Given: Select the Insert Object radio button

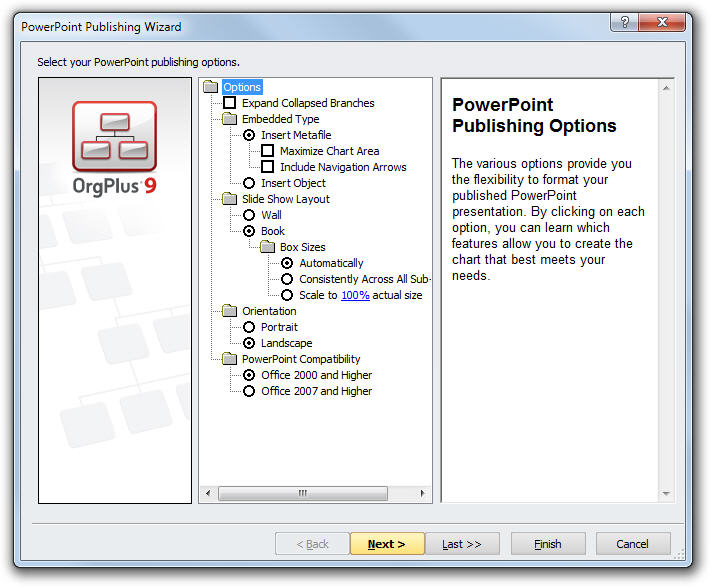Looking at the screenshot, I should (249, 183).
